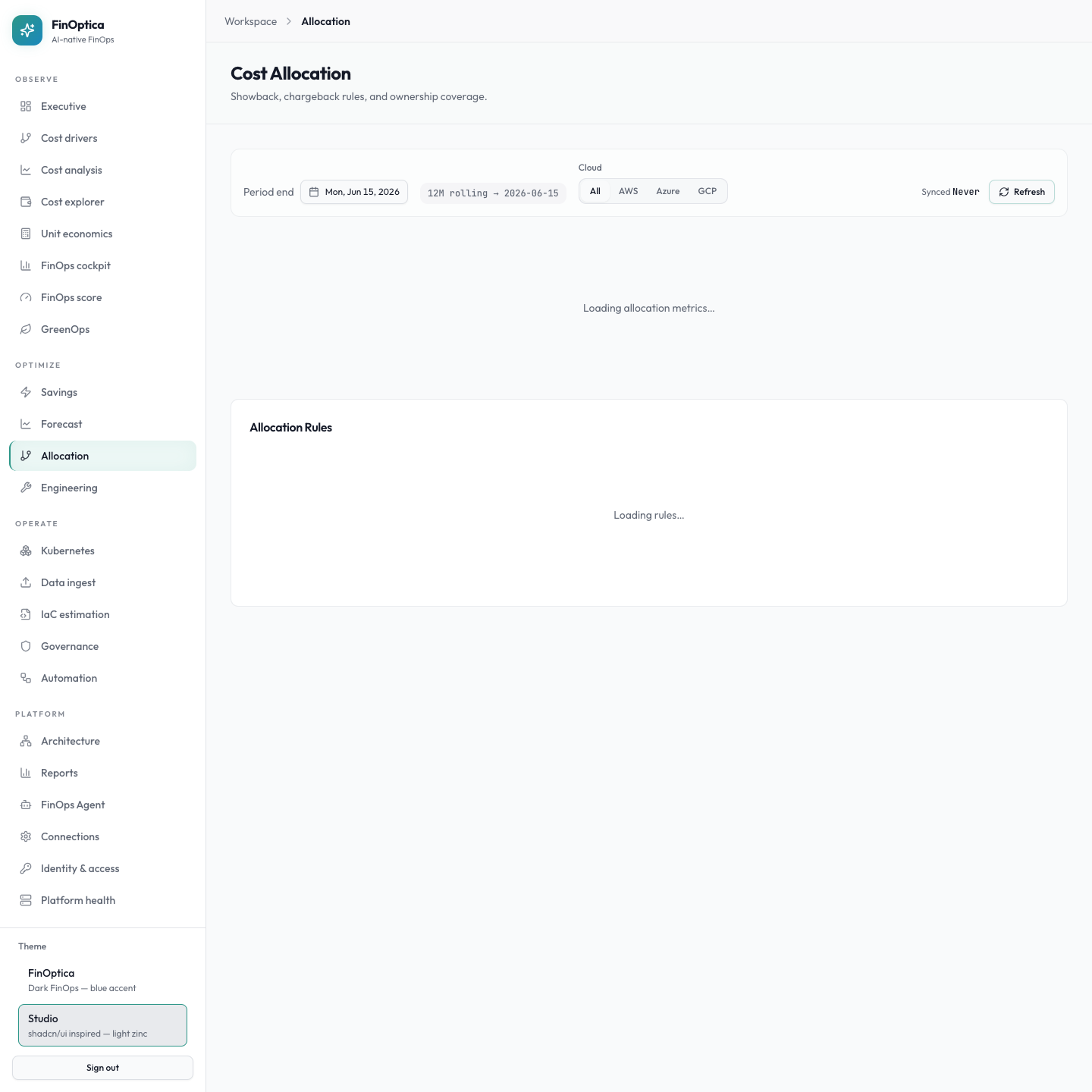This screenshot has width=1092, height=1092.
Task: Click the Loading allocation metrics text
Action: [x=649, y=308]
